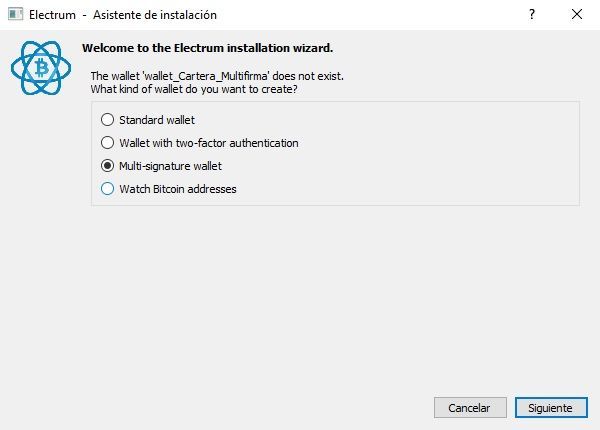The width and height of the screenshot is (600, 430).
Task: Select the Standard wallet radio button
Action: [x=108, y=120]
